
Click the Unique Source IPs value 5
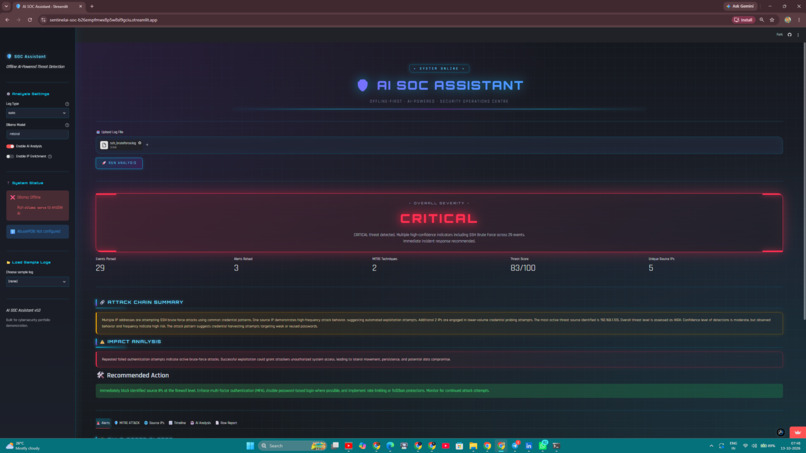(x=651, y=268)
